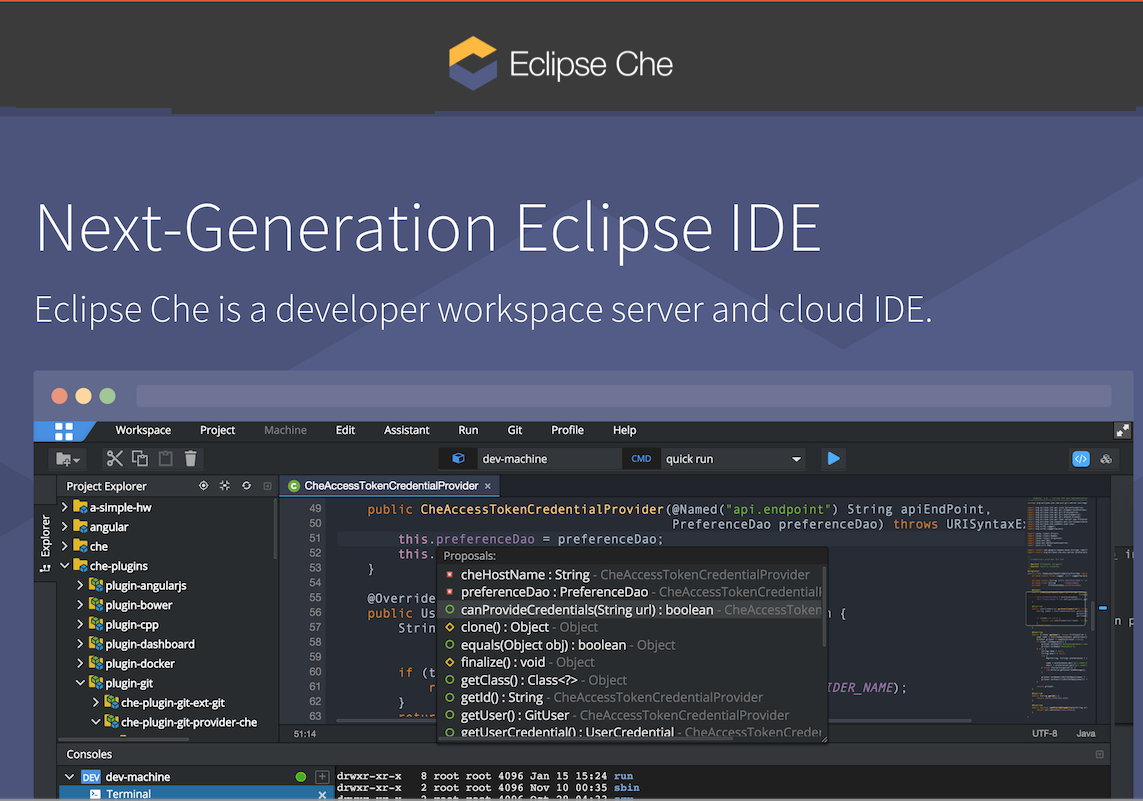Click the Copy icon in the toolbar
1143x801 pixels.
139,458
